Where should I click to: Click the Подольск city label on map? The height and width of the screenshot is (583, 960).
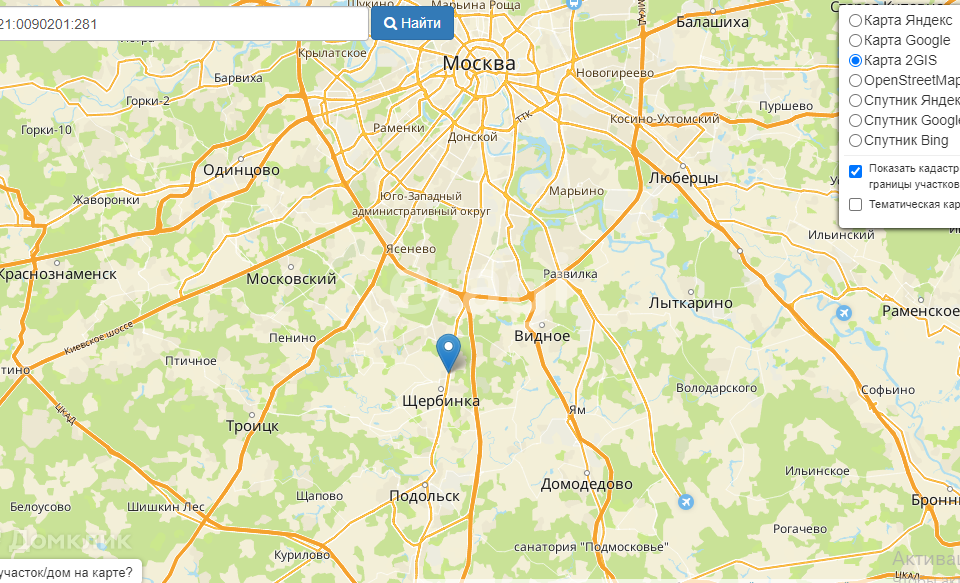point(425,495)
